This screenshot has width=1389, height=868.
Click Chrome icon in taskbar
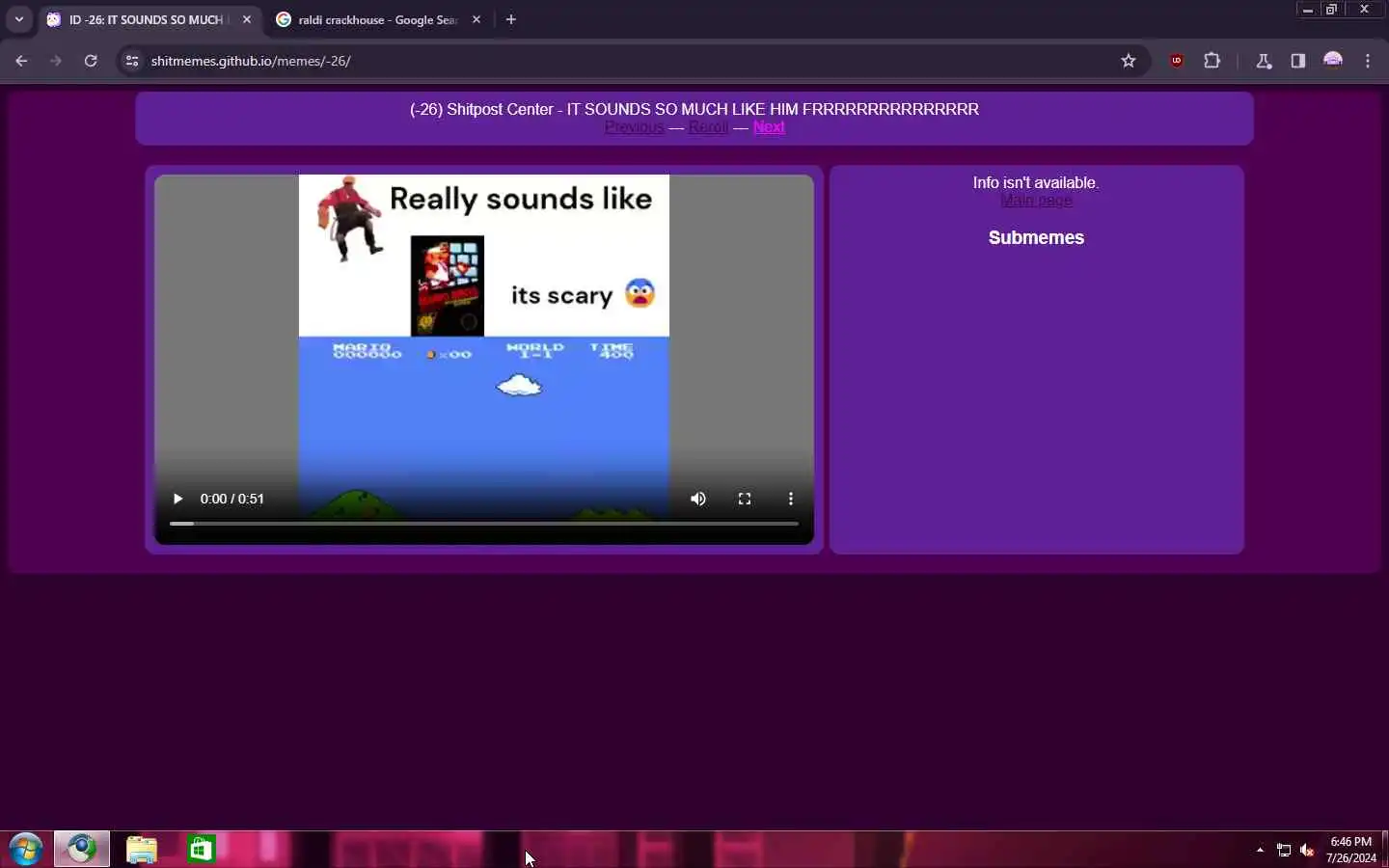coord(82,849)
